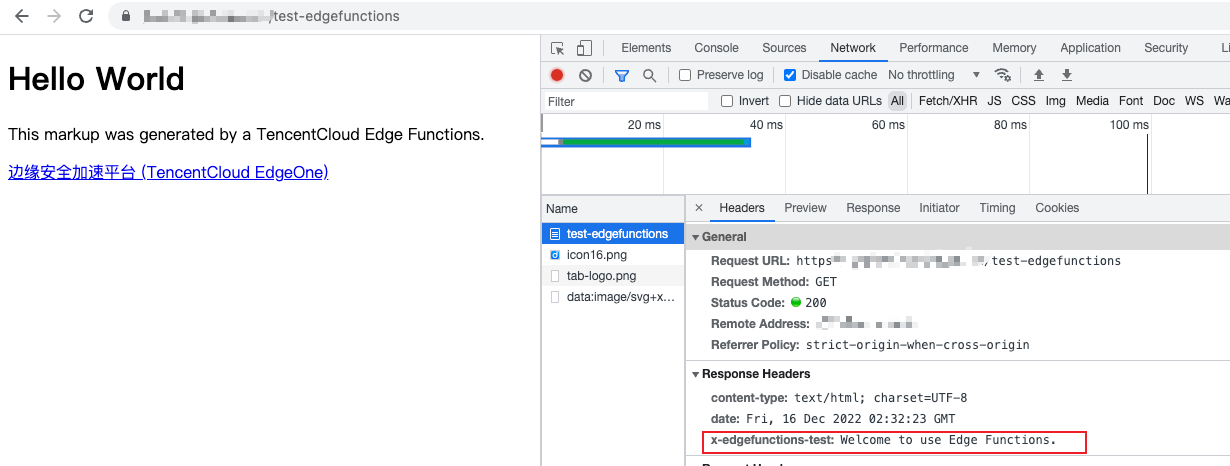Filter requests by Img
Screen dimensions: 1230x466
(x=1055, y=101)
